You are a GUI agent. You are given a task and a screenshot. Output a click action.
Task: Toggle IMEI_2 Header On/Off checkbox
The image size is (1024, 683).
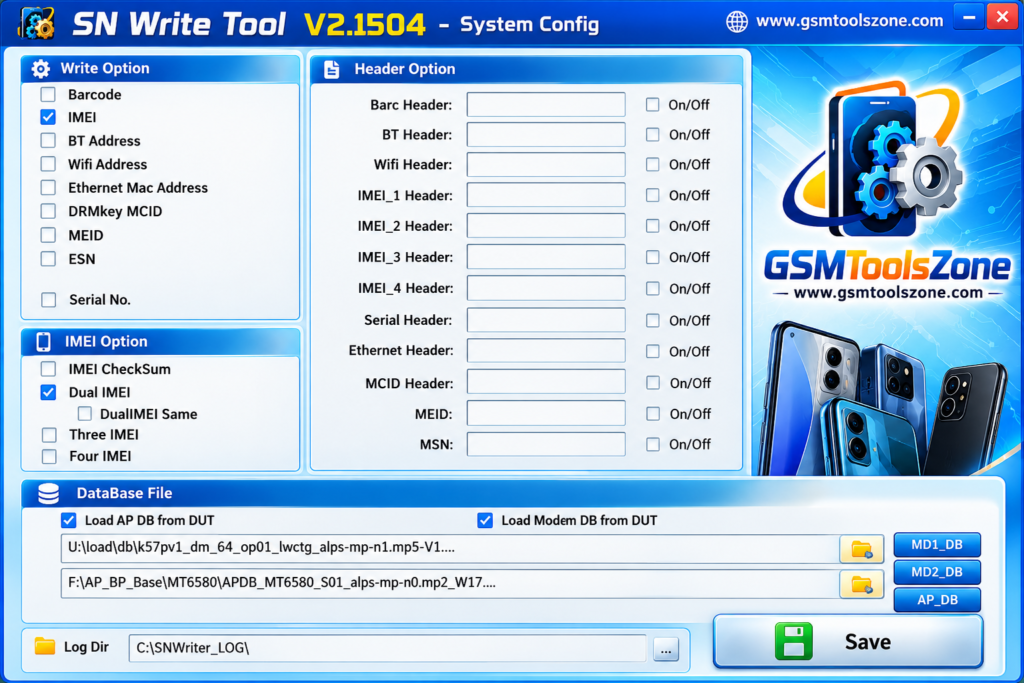click(x=652, y=226)
